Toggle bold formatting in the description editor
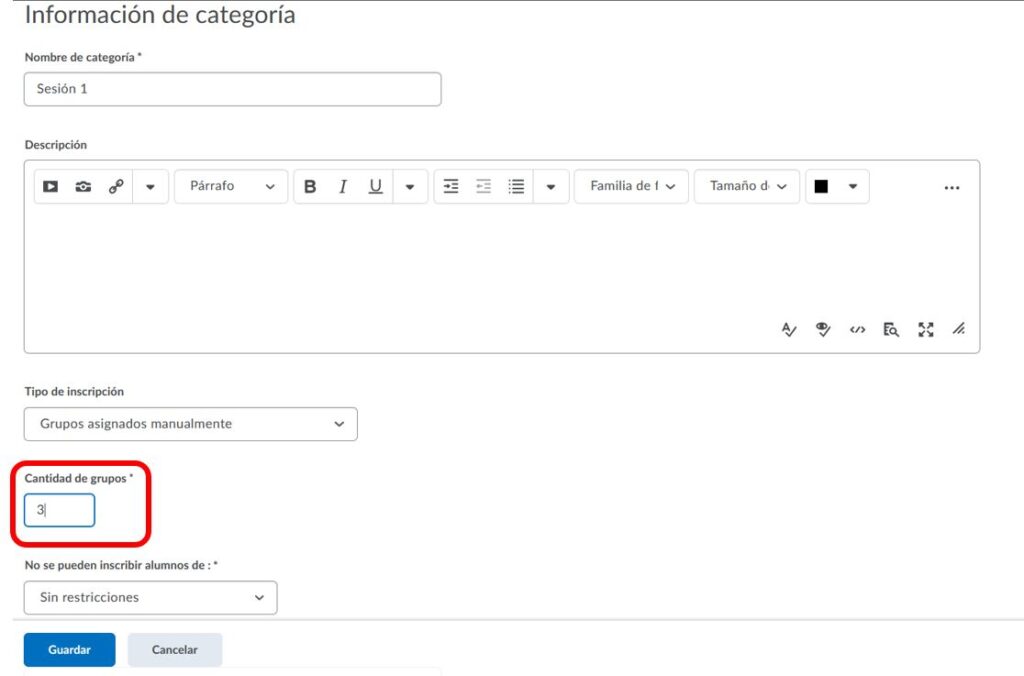Viewport: 1024px width, 676px height. [x=310, y=187]
